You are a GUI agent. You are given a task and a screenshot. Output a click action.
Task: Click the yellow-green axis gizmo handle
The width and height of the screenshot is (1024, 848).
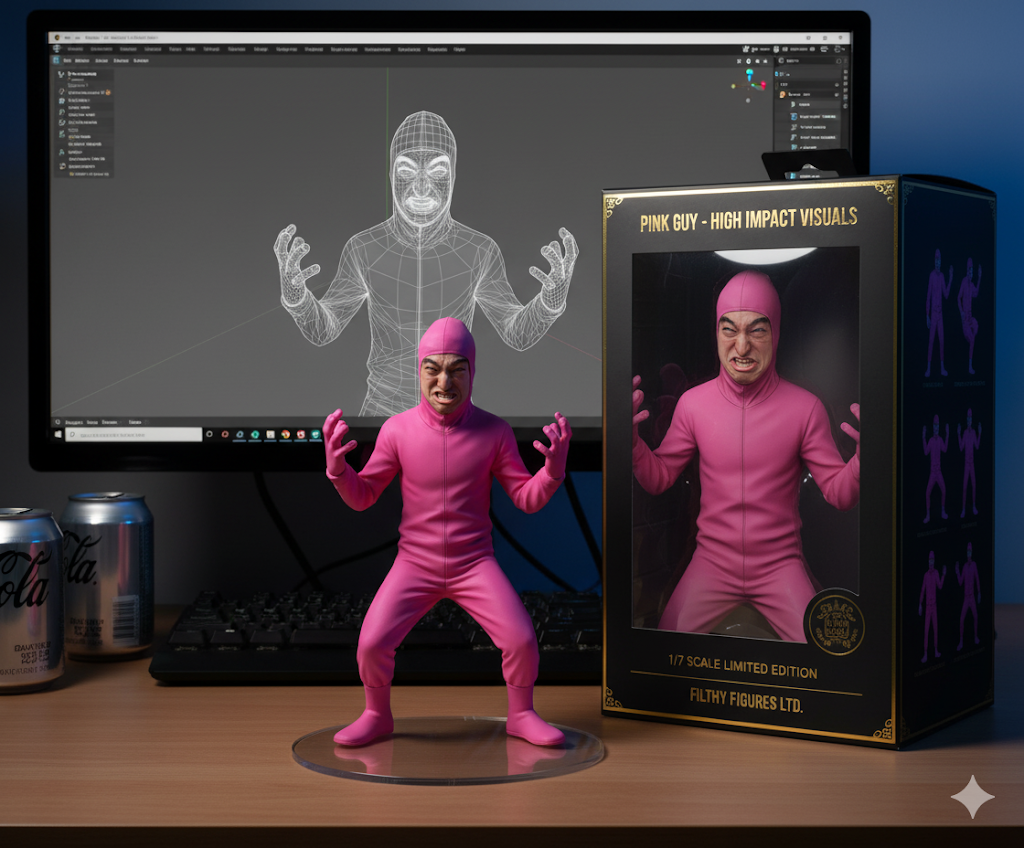pos(733,86)
